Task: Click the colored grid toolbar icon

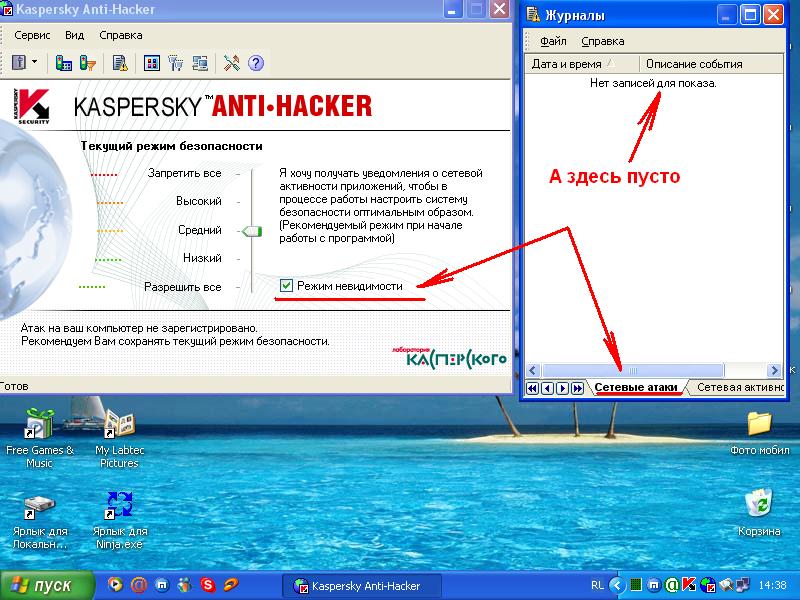Action: pos(152,63)
